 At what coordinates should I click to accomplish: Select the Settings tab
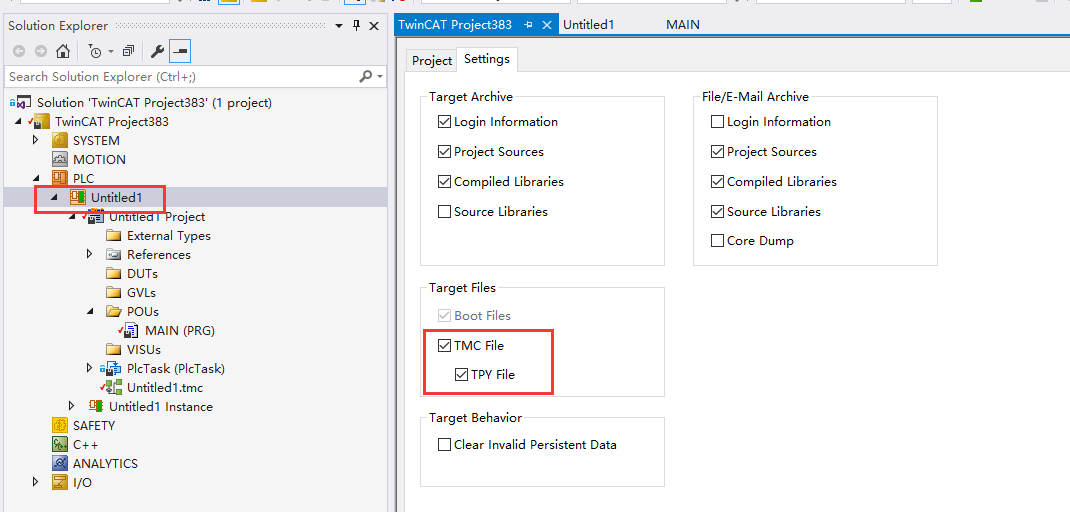click(487, 59)
